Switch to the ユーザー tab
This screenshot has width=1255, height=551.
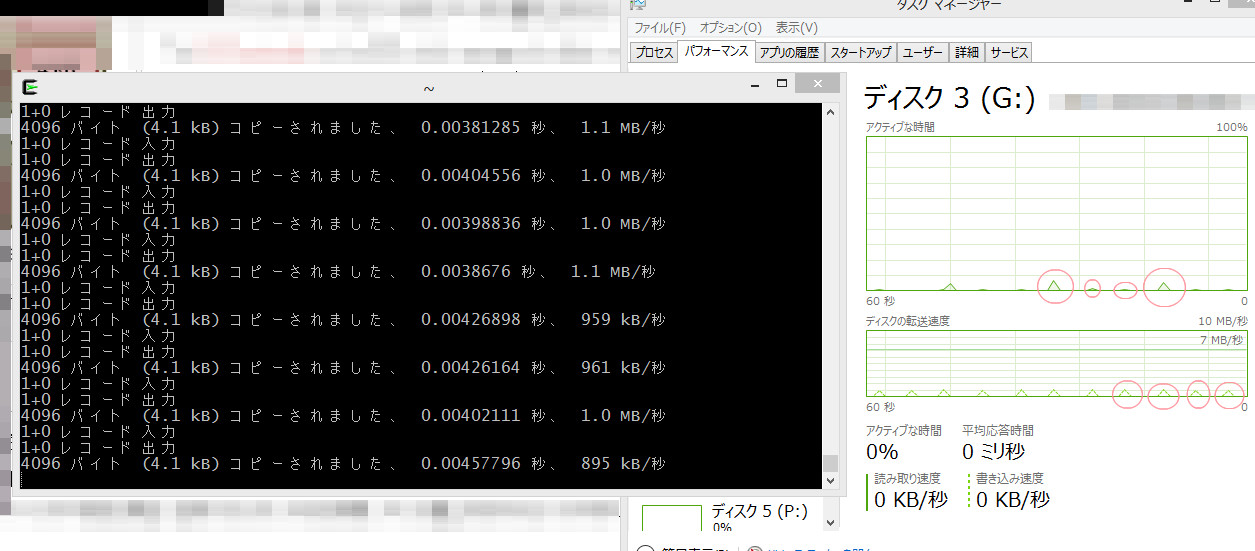coord(923,53)
